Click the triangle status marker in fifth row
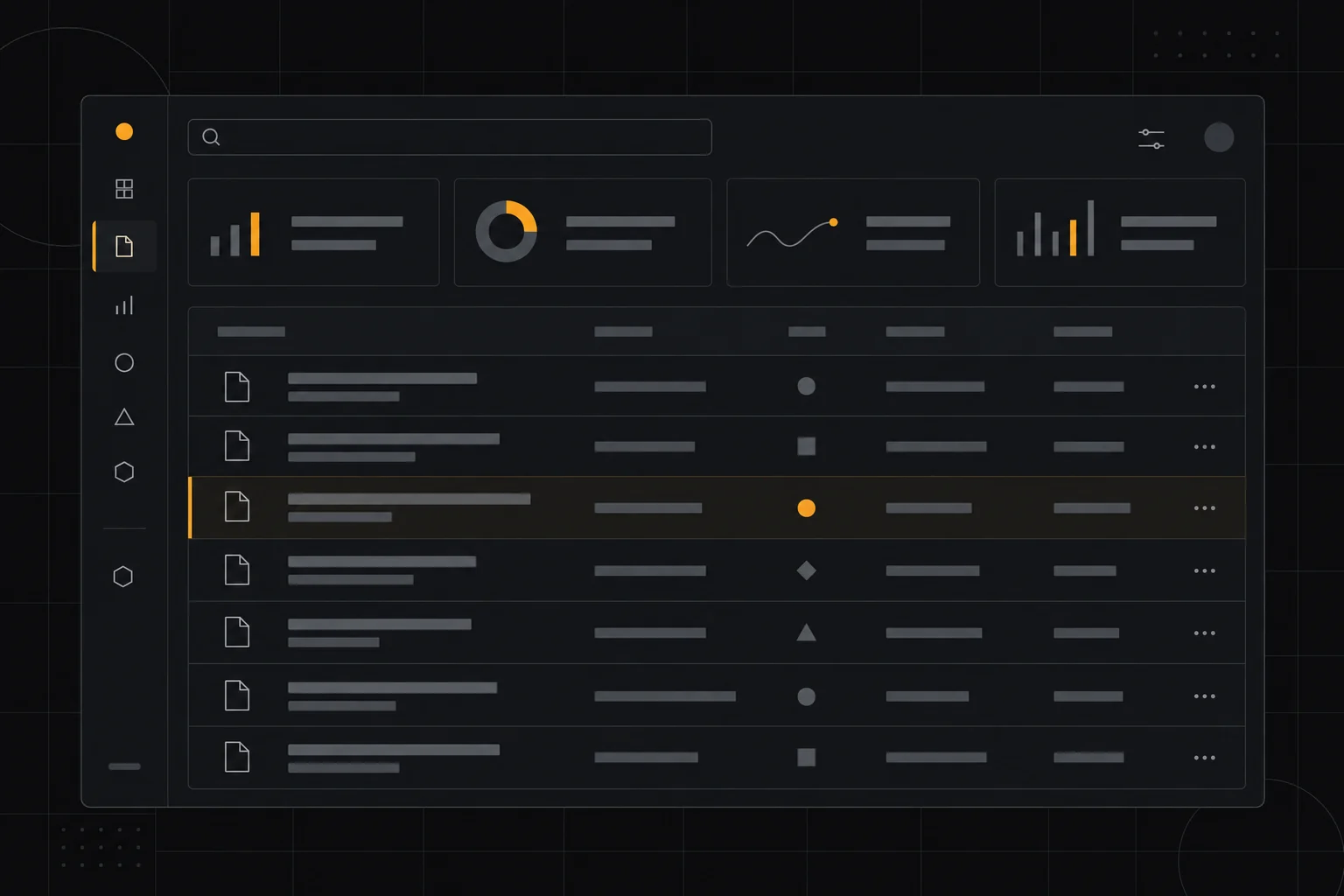1344x896 pixels. [x=807, y=632]
